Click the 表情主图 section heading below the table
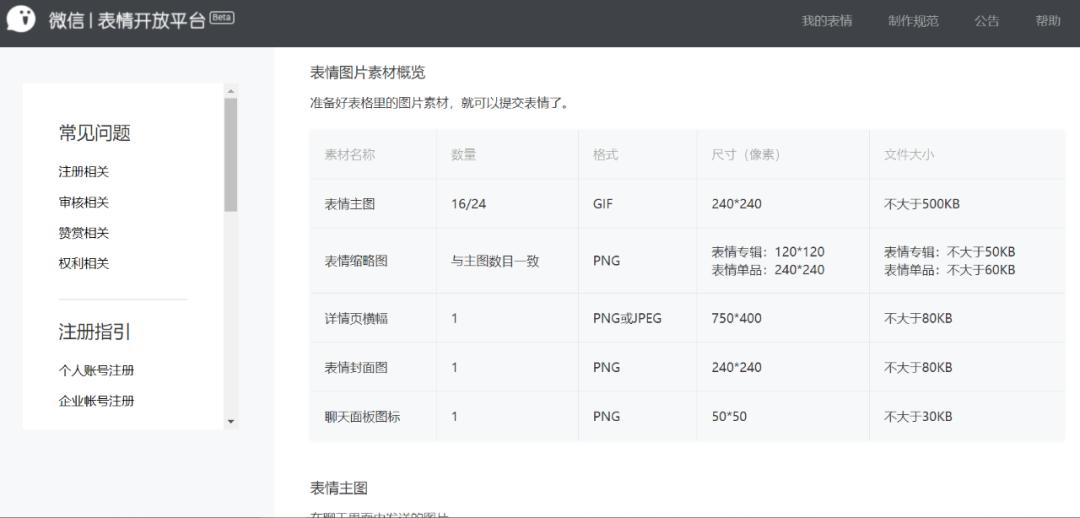The image size is (1080, 518). point(339,488)
